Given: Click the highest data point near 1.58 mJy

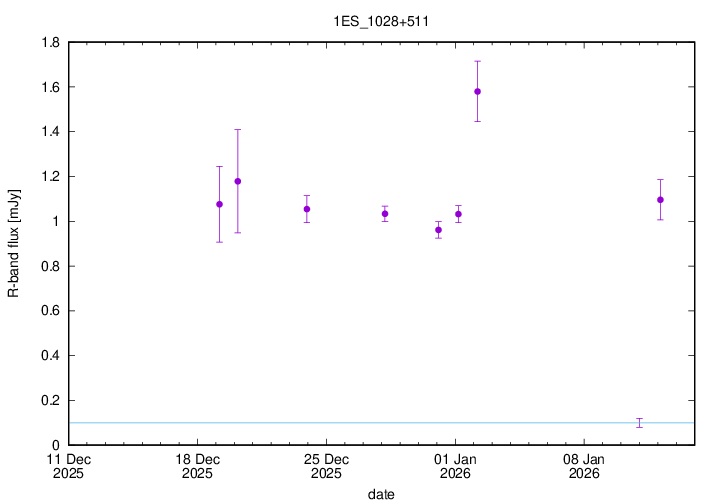Looking at the screenshot, I should tap(477, 91).
